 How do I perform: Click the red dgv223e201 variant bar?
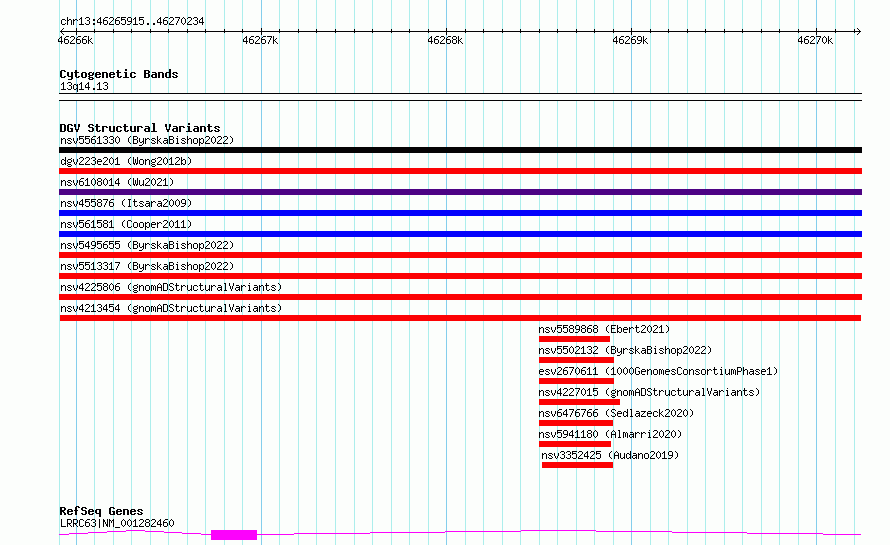(460, 171)
